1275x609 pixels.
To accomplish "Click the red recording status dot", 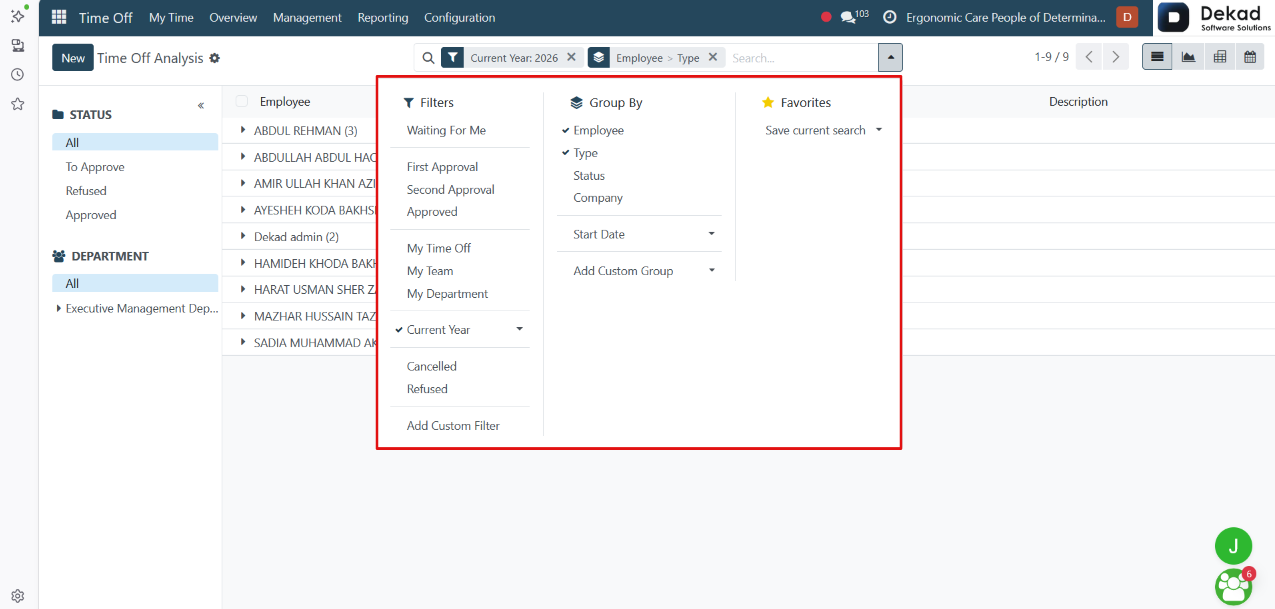I will pyautogui.click(x=826, y=17).
